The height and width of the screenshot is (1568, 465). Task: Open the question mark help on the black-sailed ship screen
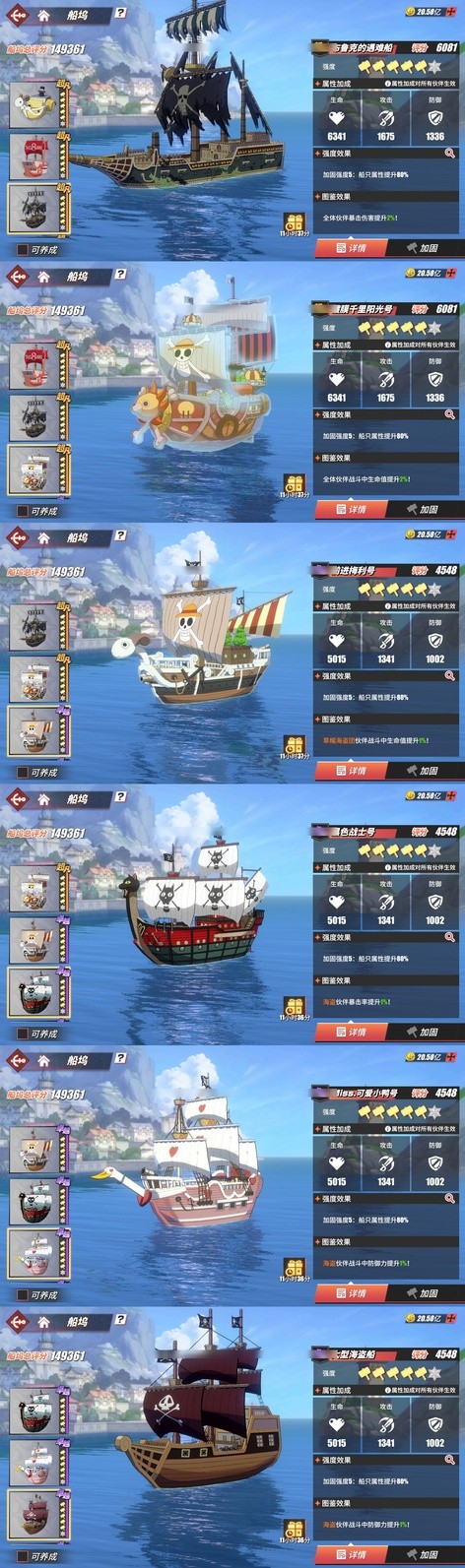click(121, 14)
